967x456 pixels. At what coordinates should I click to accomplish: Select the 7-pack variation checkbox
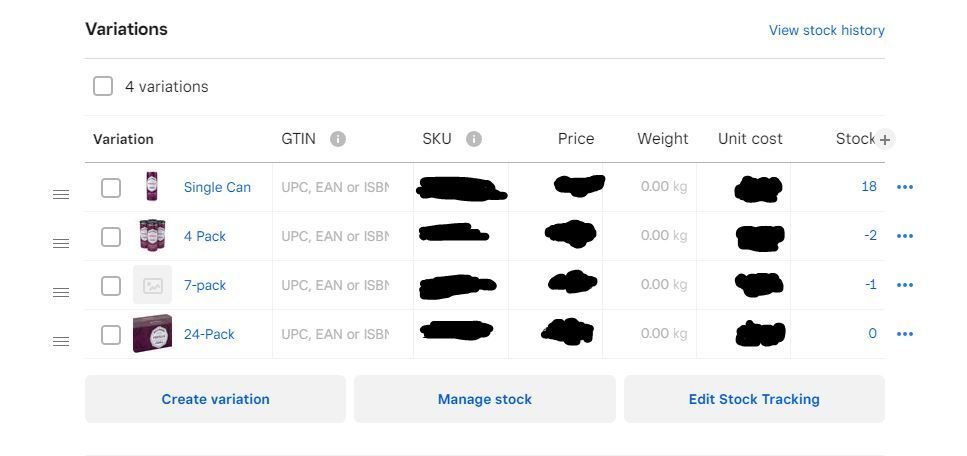(111, 285)
